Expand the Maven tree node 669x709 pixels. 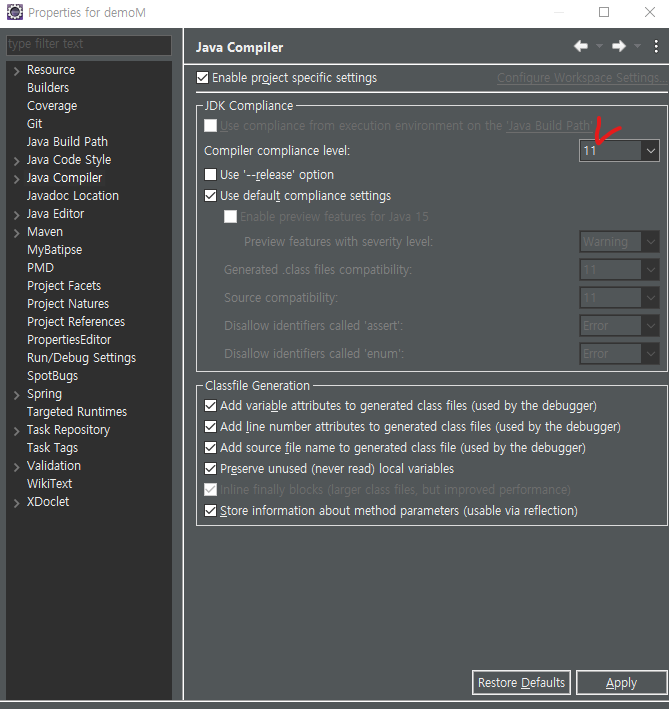pos(16,233)
